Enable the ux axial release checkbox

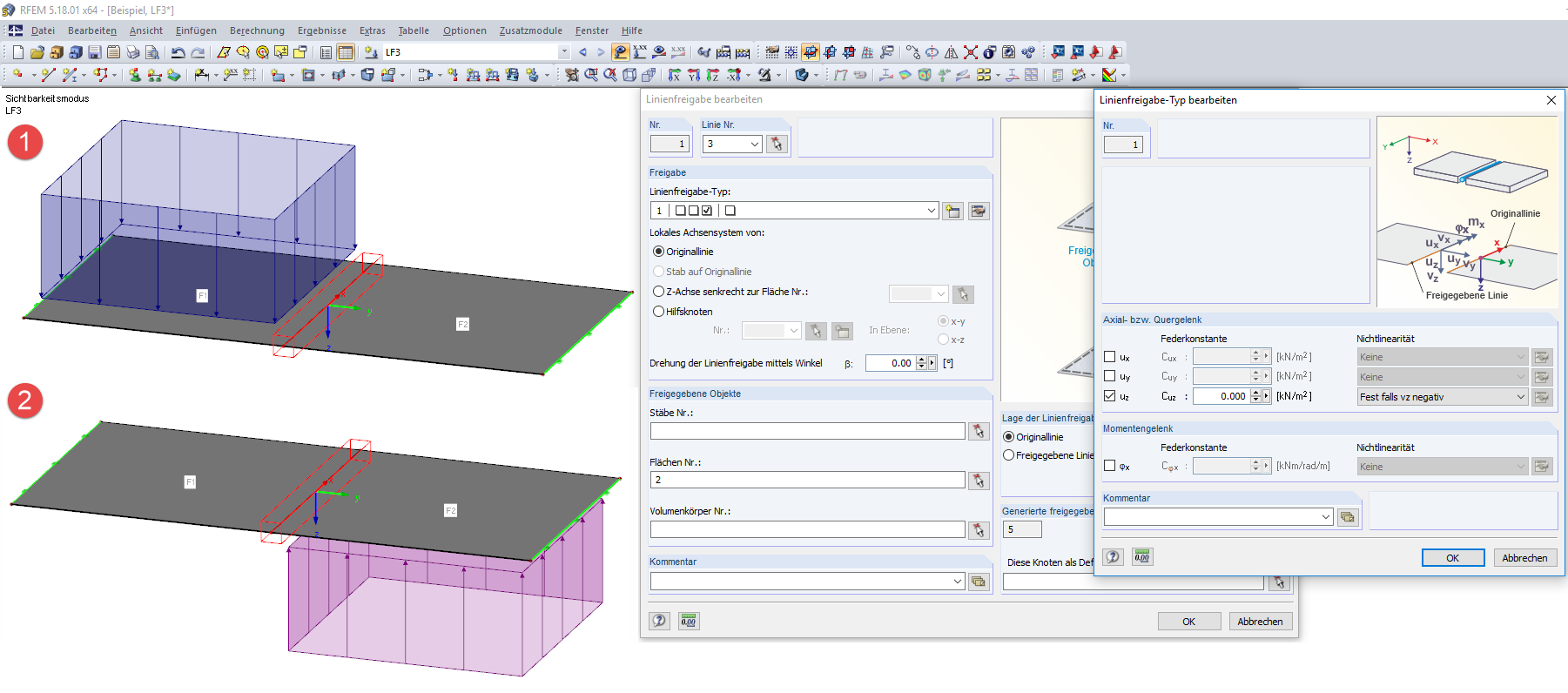1109,357
